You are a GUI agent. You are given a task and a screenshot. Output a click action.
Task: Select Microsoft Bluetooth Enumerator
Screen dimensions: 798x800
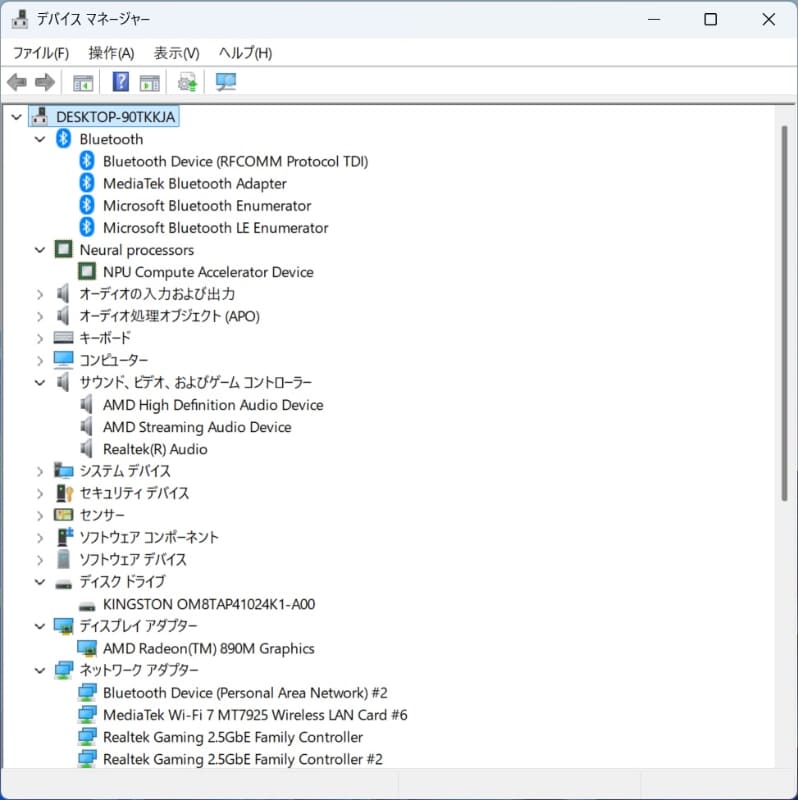207,206
